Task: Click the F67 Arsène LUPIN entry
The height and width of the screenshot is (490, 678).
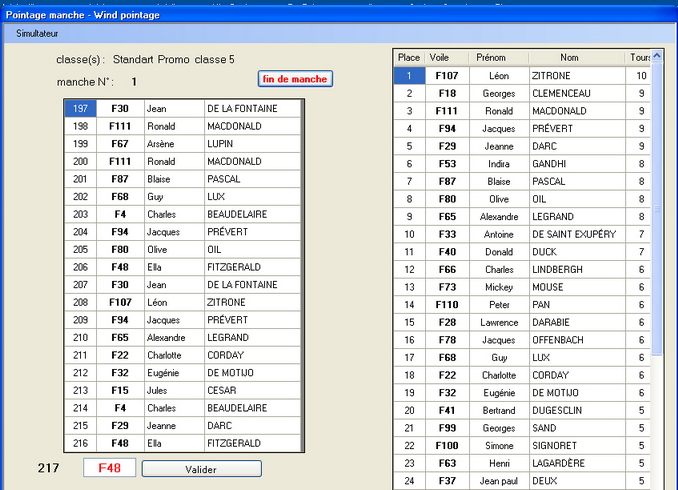Action: 180,144
